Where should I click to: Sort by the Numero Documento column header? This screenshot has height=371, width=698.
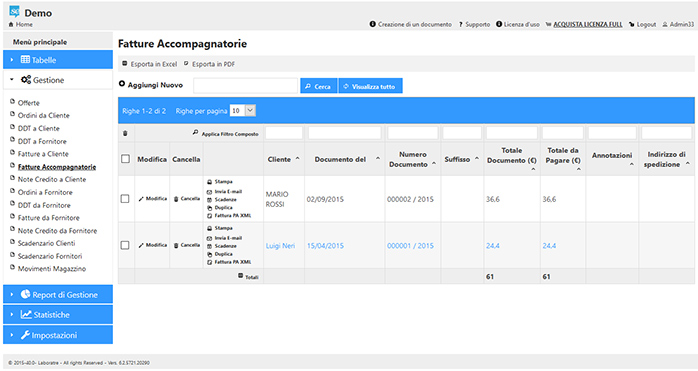pos(413,159)
